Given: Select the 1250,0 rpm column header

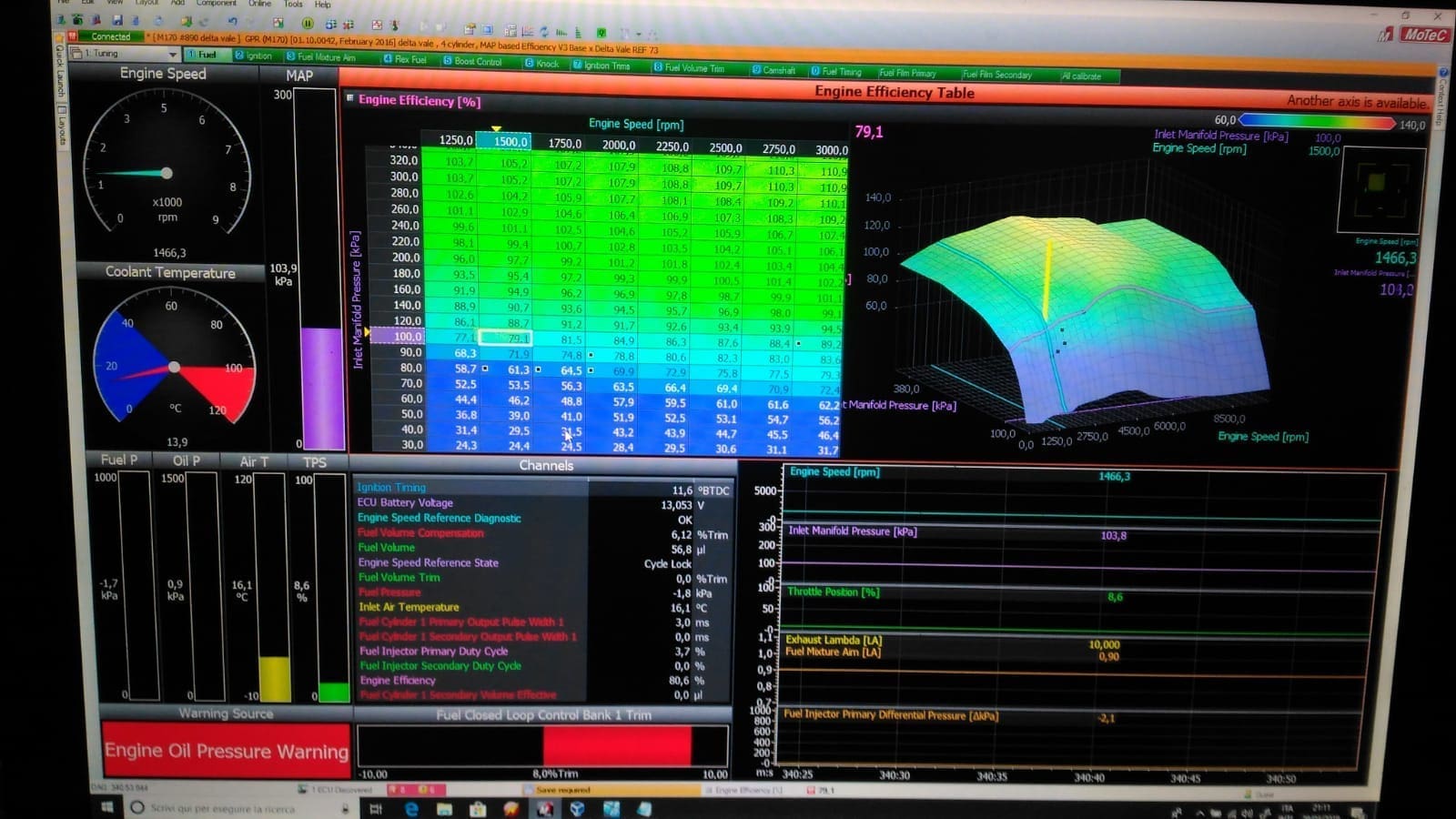Looking at the screenshot, I should [455, 140].
